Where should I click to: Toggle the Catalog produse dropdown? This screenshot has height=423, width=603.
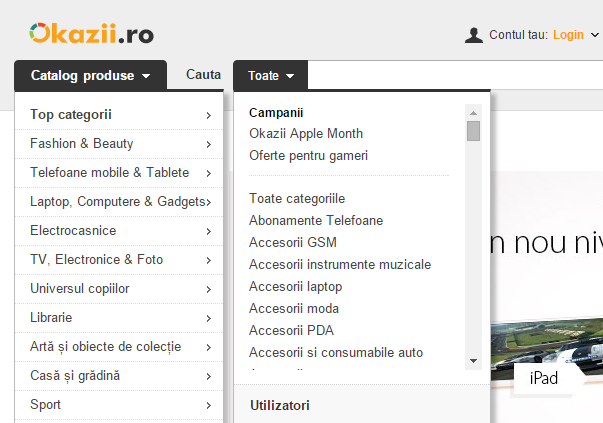pyautogui.click(x=90, y=75)
